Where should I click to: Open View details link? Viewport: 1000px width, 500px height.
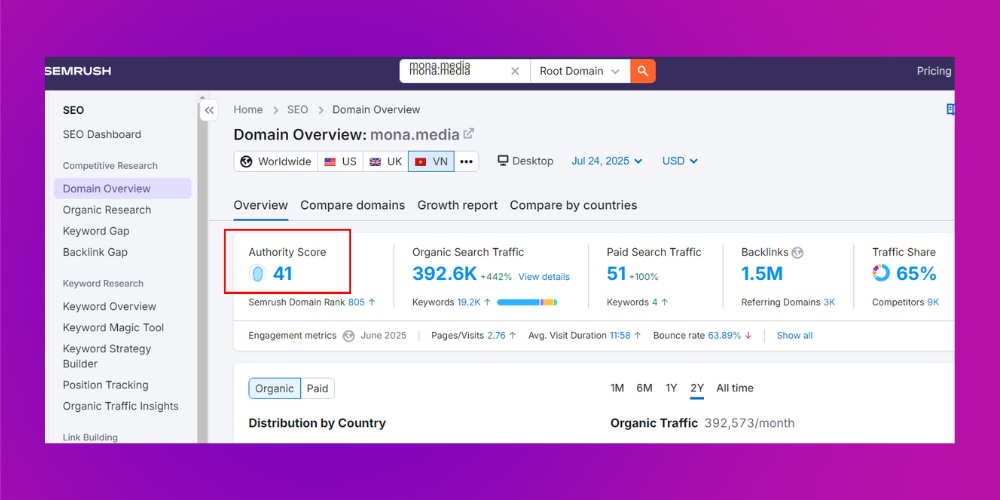click(544, 277)
